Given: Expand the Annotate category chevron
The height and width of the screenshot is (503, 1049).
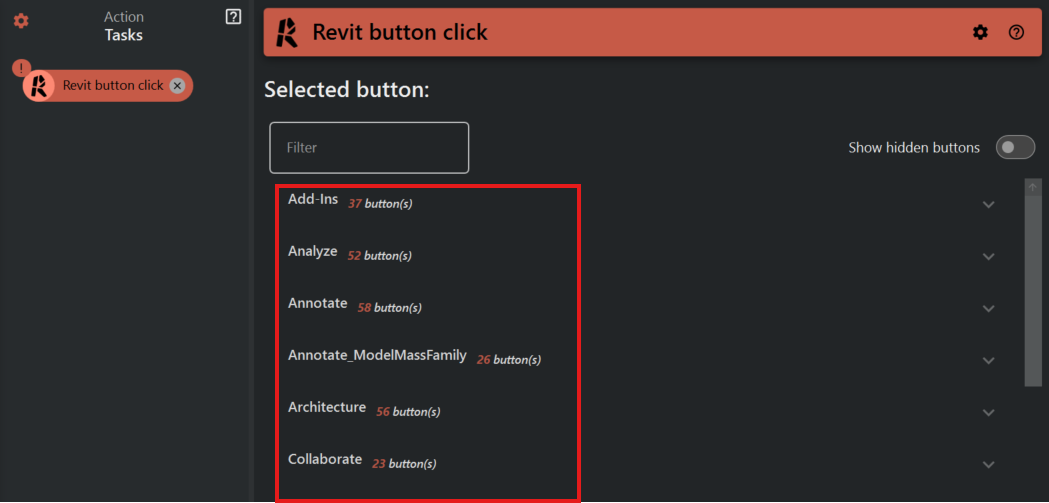Looking at the screenshot, I should click(x=989, y=308).
